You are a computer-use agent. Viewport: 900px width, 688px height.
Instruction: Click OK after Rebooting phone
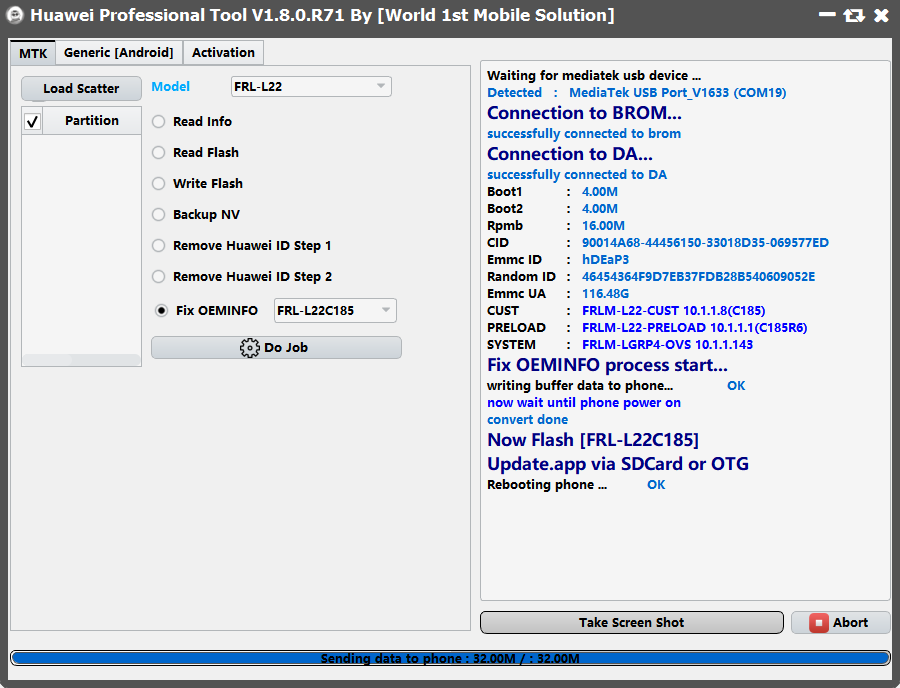point(656,485)
